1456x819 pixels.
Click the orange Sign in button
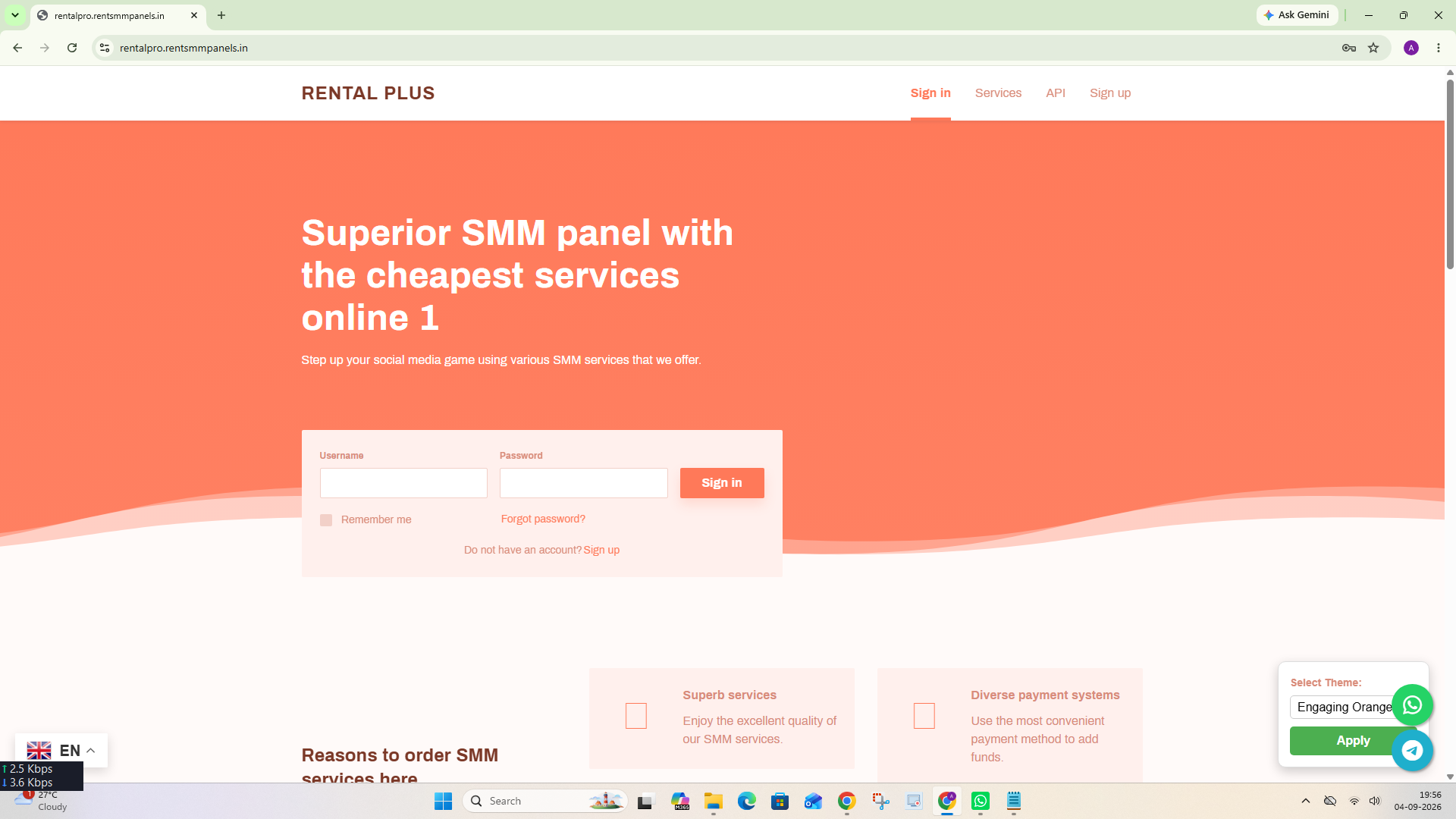(x=722, y=483)
